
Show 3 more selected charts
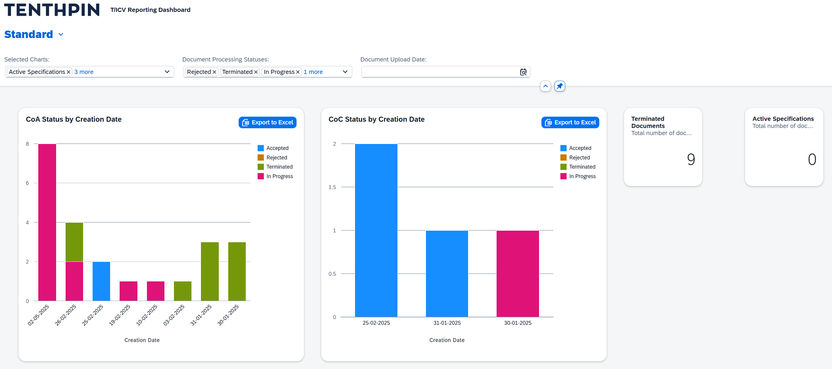point(84,72)
